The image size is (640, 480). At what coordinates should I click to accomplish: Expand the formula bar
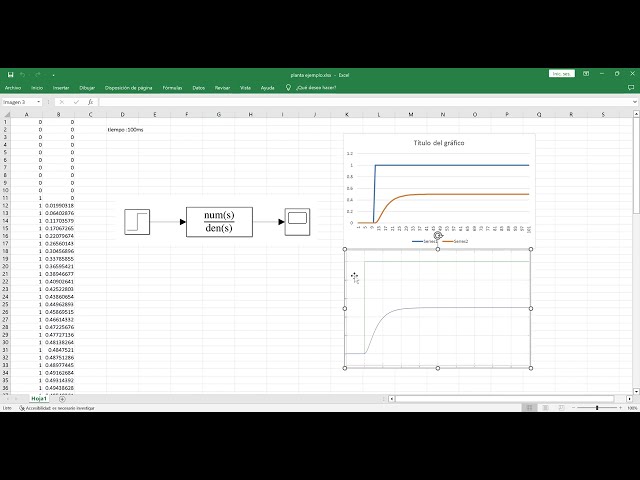click(635, 102)
